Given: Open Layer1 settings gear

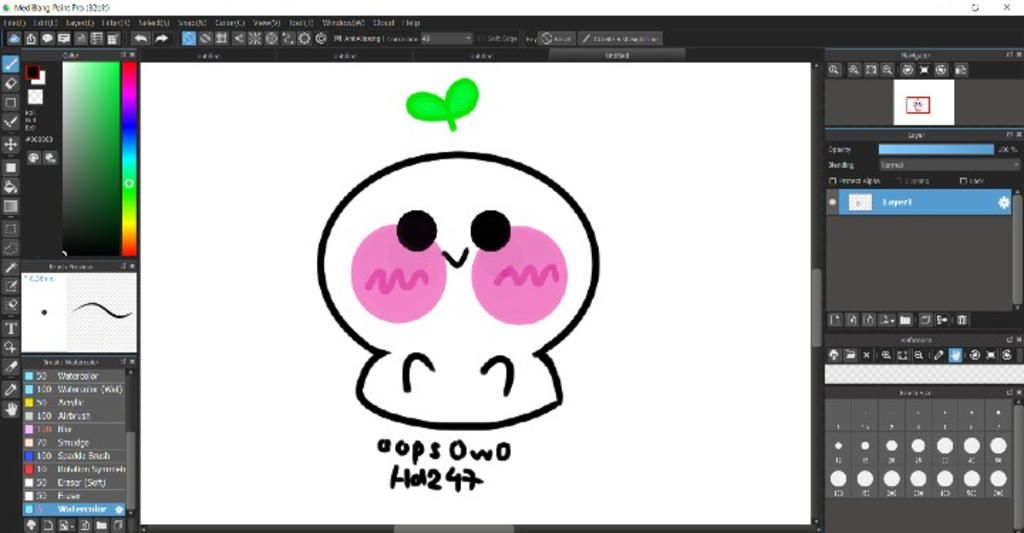Looking at the screenshot, I should pyautogui.click(x=1003, y=202).
